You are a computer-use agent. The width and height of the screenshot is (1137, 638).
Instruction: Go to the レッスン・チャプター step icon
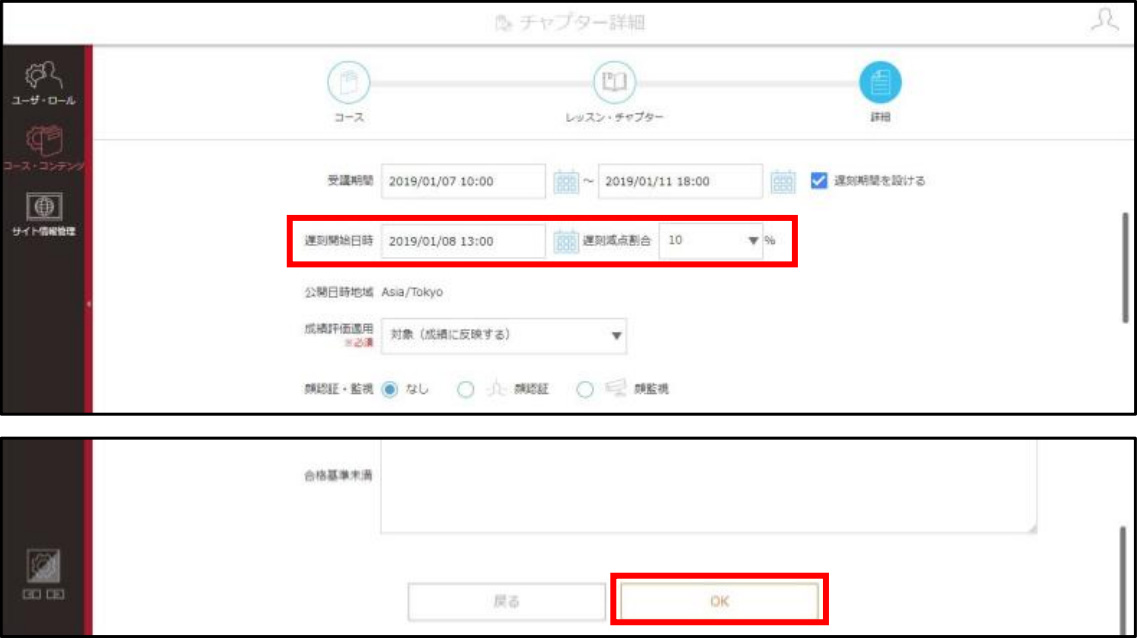tap(614, 83)
